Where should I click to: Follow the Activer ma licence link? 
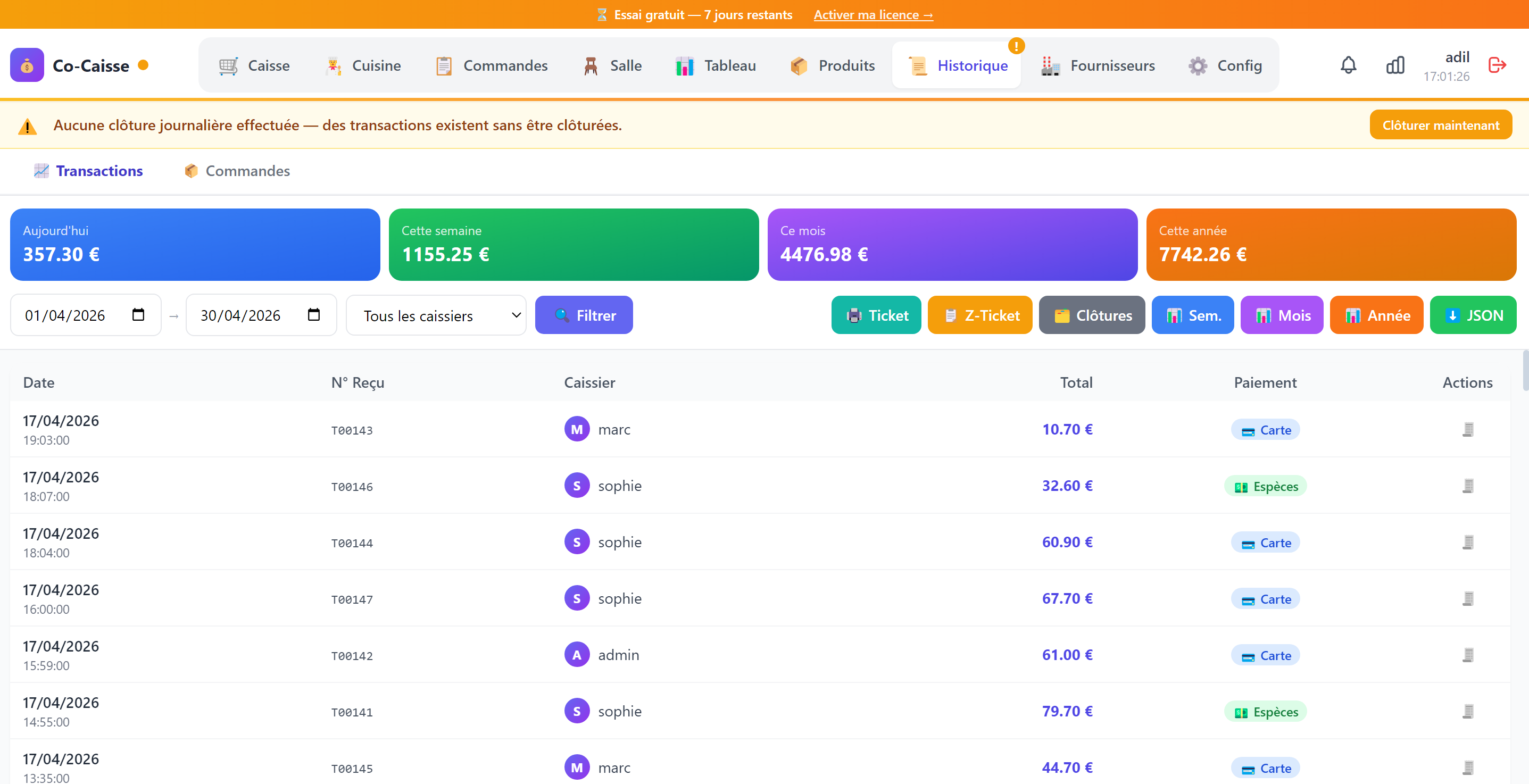click(873, 14)
